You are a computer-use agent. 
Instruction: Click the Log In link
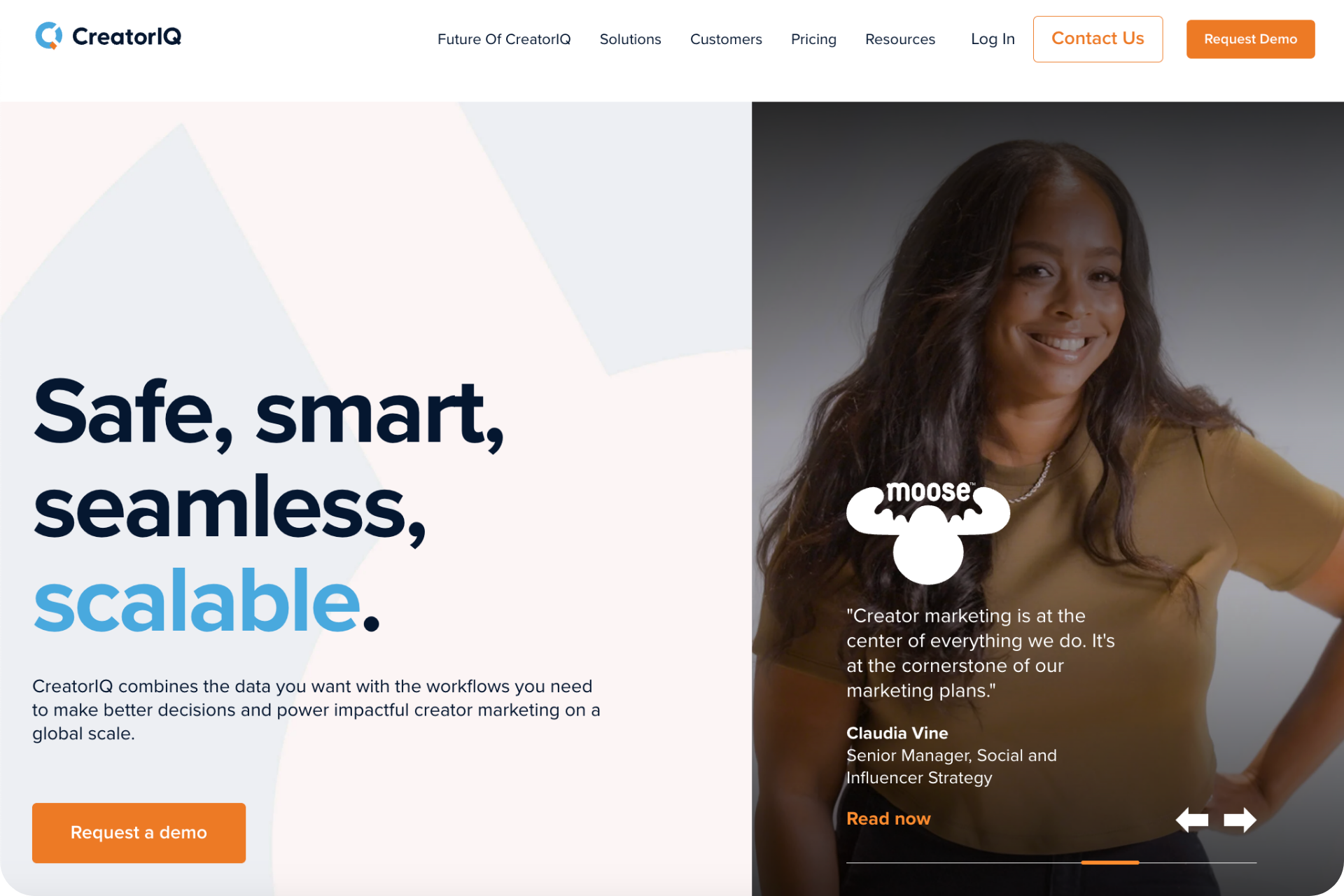tap(993, 39)
